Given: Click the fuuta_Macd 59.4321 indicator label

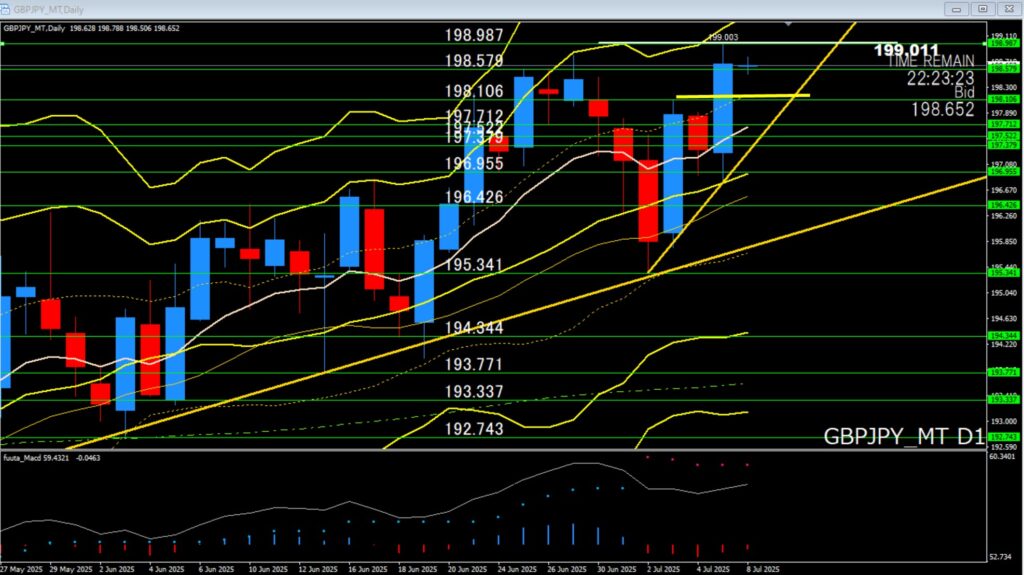Looking at the screenshot, I should pos(52,458).
